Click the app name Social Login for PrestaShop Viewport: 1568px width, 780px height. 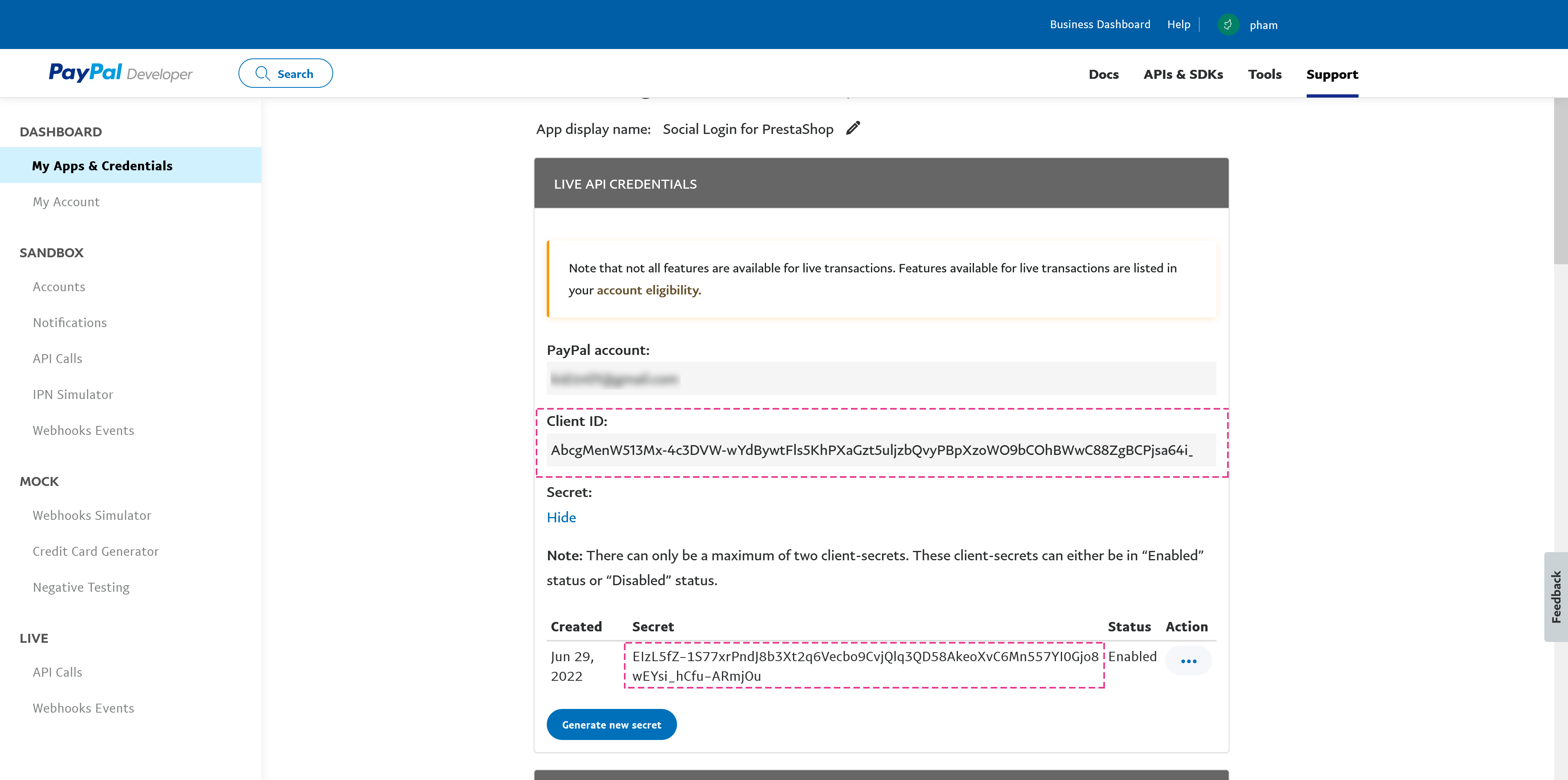[748, 129]
